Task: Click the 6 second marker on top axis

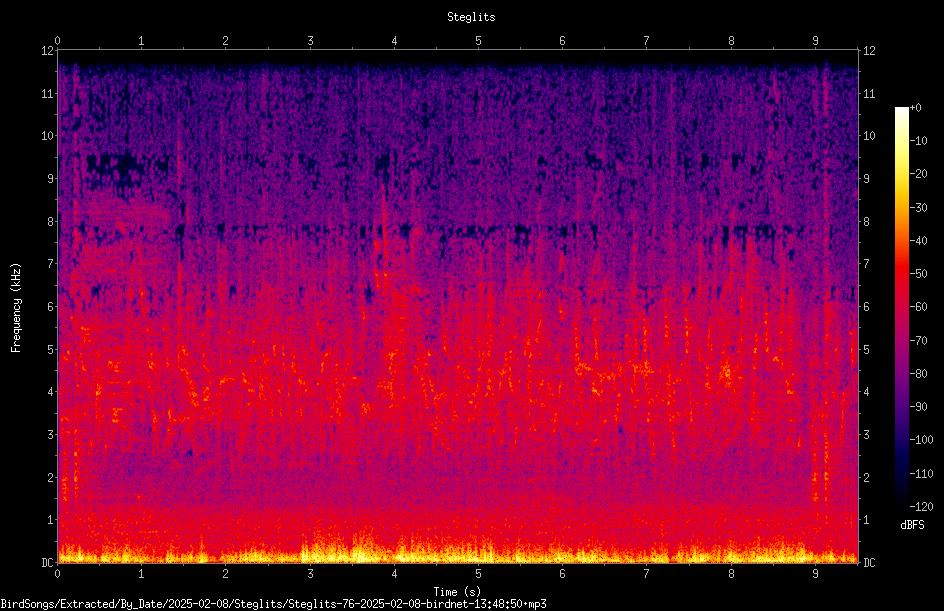Action: (562, 41)
